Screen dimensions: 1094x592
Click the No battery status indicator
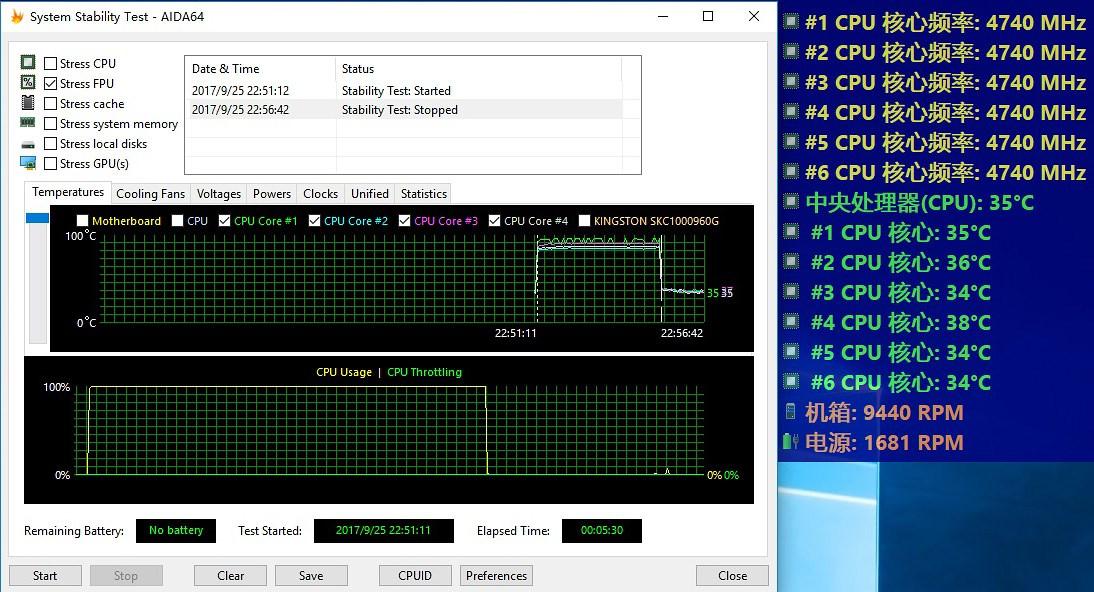point(175,530)
